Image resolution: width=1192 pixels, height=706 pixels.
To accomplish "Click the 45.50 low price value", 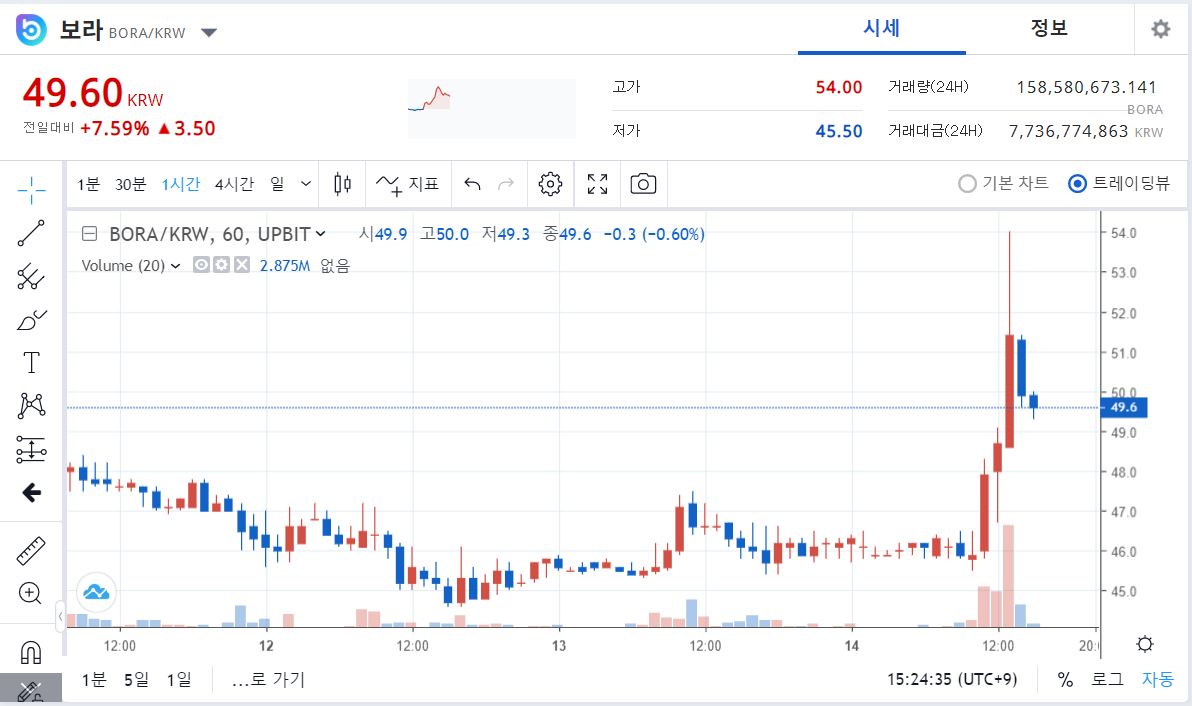I will (839, 131).
